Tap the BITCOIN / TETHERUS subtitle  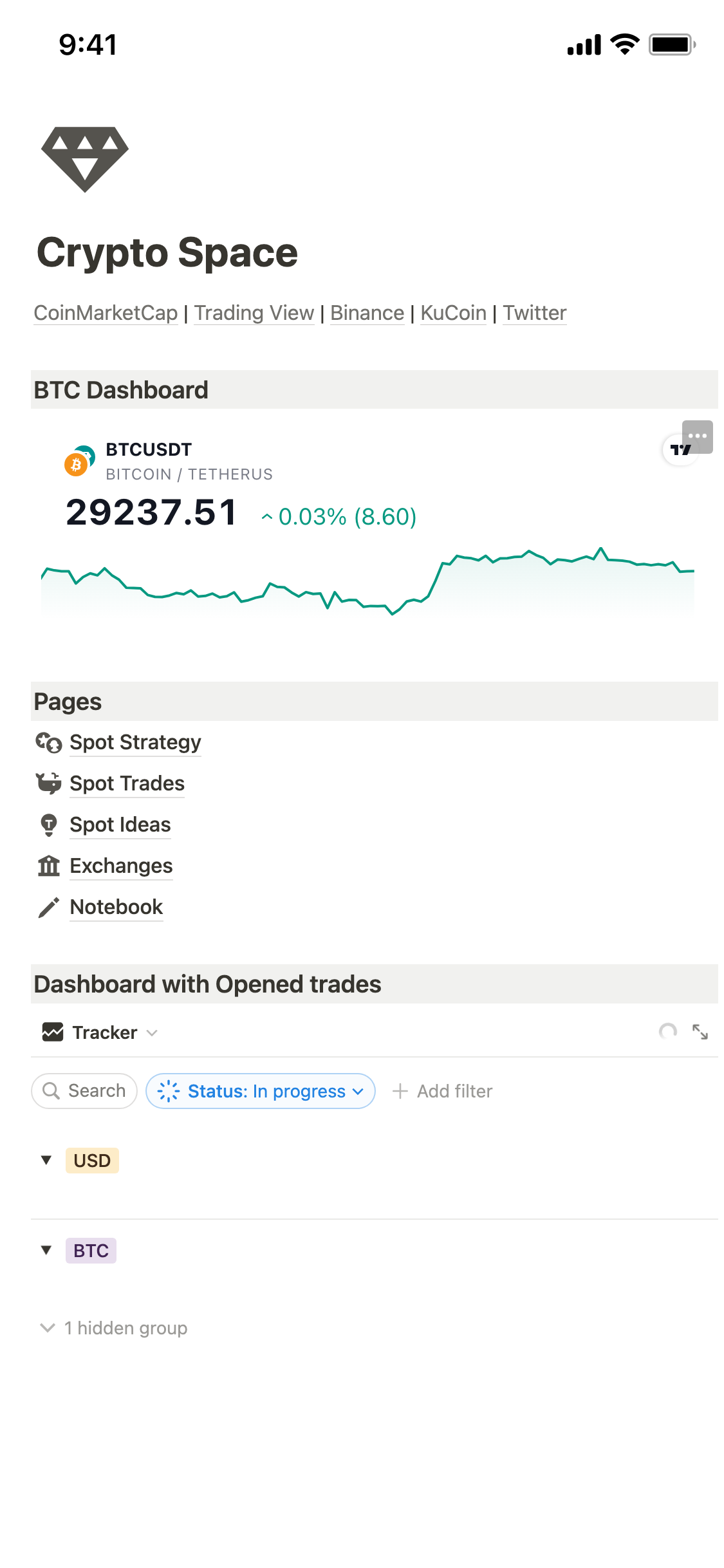[189, 474]
